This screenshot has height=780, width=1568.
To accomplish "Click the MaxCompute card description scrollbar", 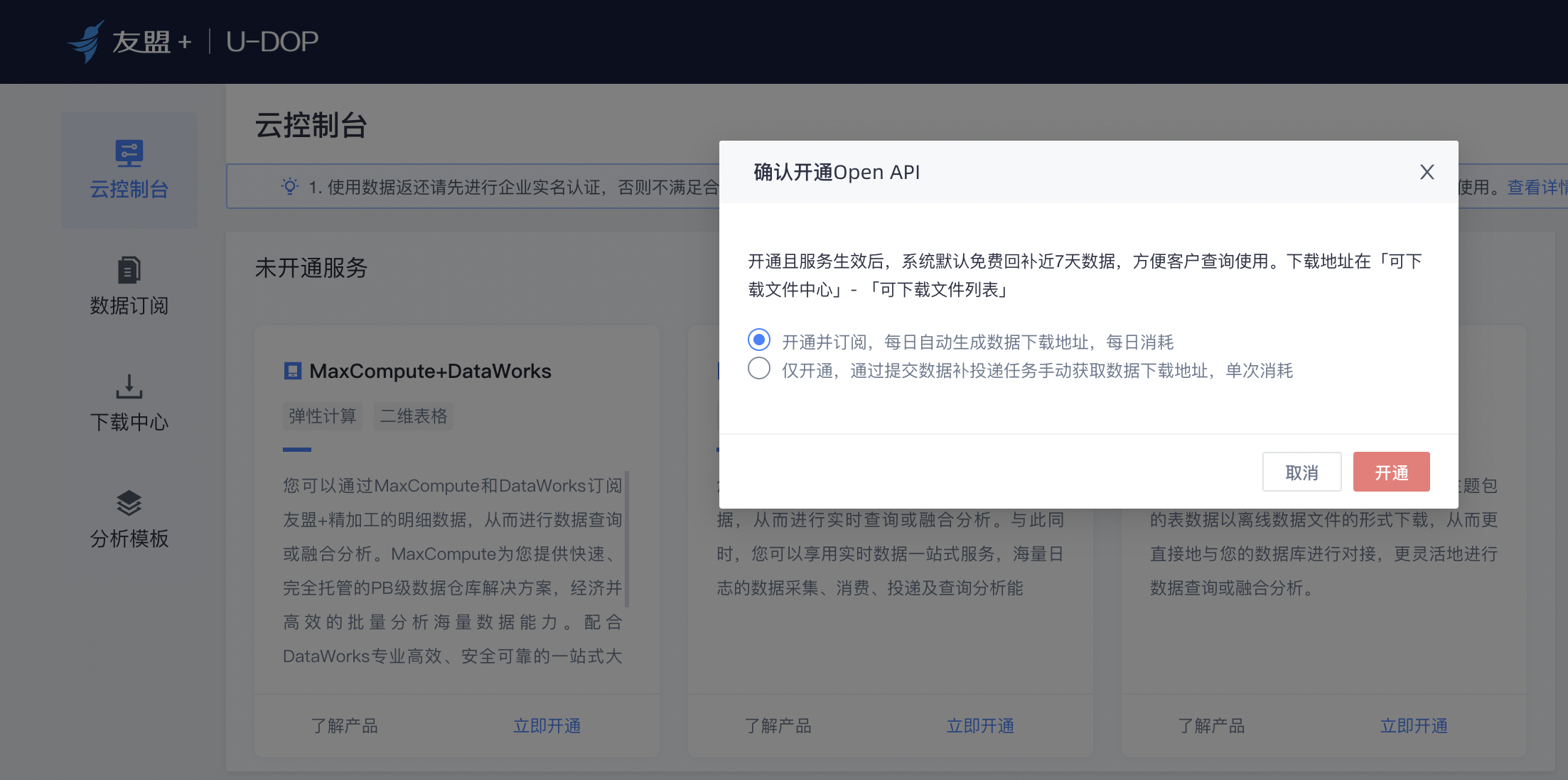I will pos(626,538).
